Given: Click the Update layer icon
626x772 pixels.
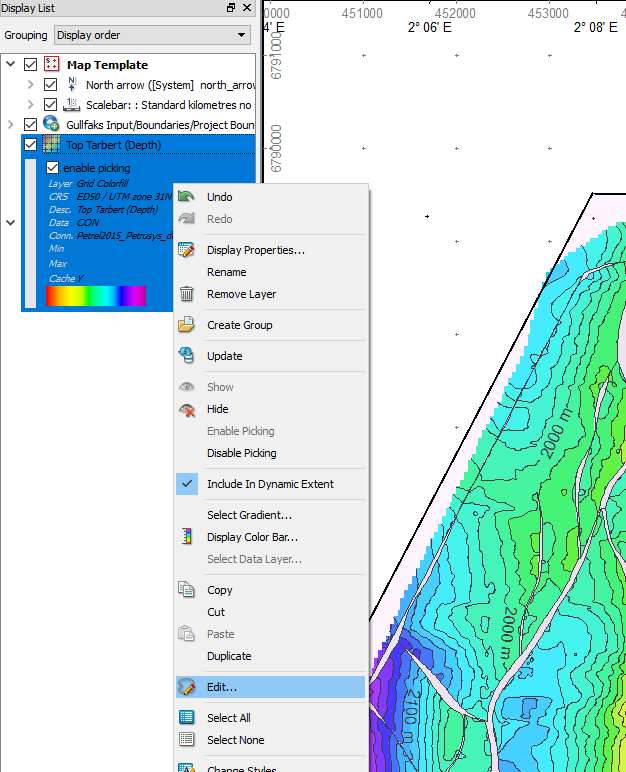Looking at the screenshot, I should click(186, 356).
